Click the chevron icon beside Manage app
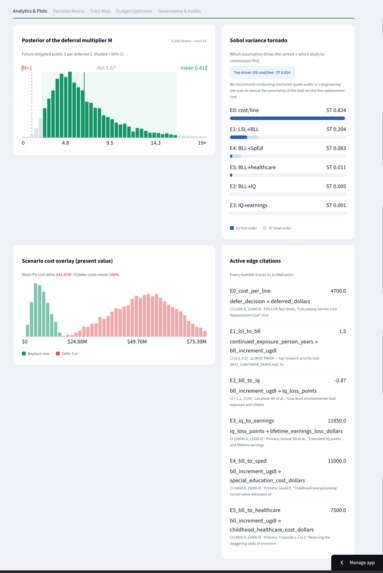383x573 pixels. pos(342,562)
